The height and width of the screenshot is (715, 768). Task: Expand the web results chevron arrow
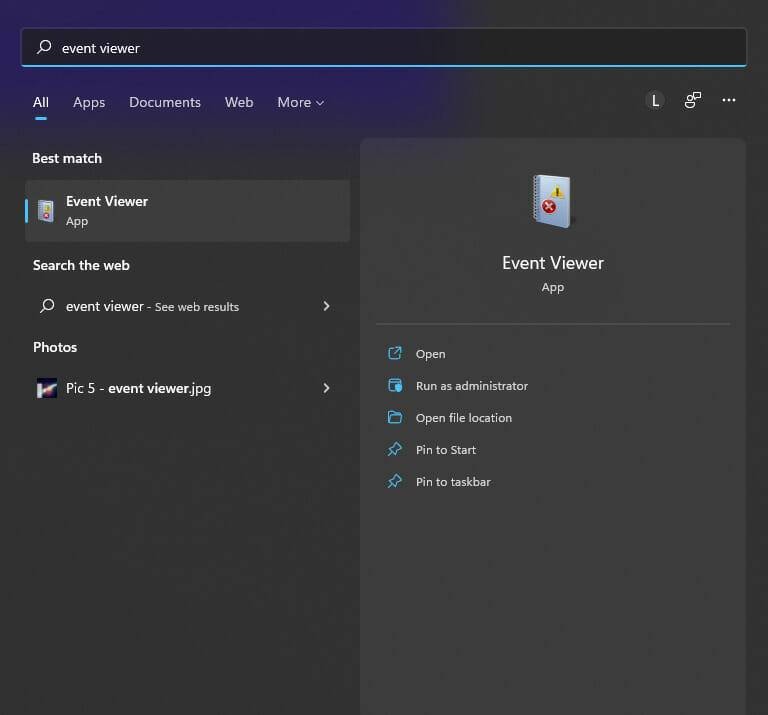coord(326,306)
